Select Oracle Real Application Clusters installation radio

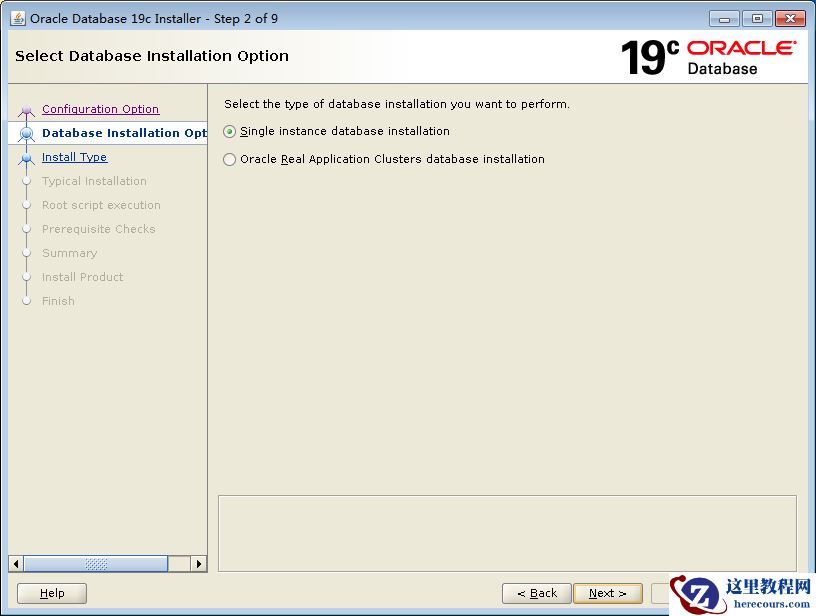[230, 159]
